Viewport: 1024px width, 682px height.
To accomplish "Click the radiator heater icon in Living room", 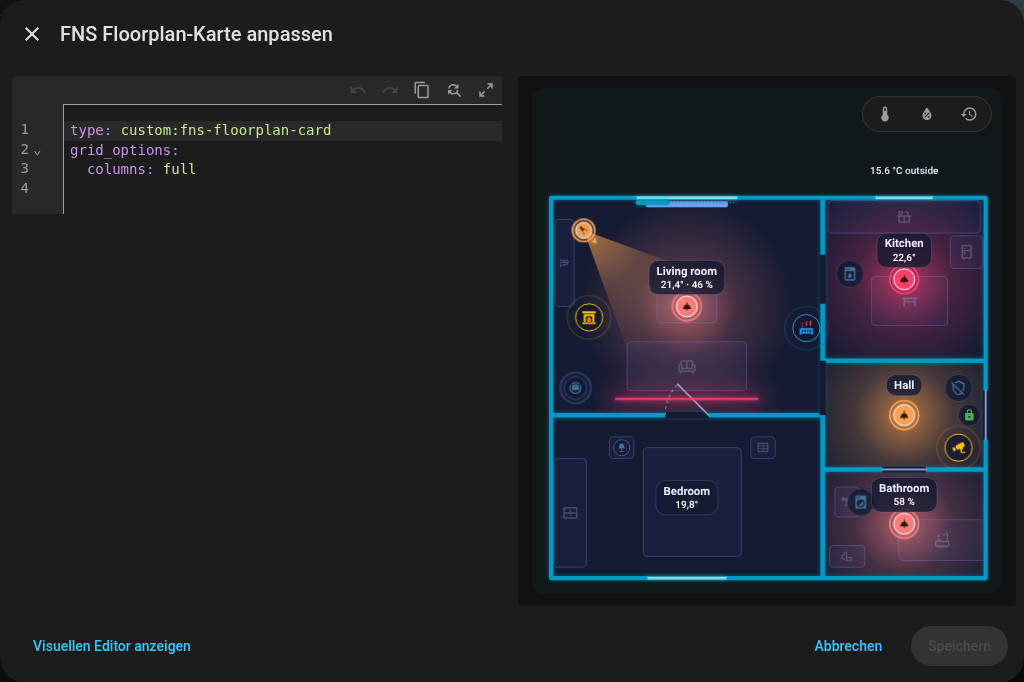I will click(807, 328).
